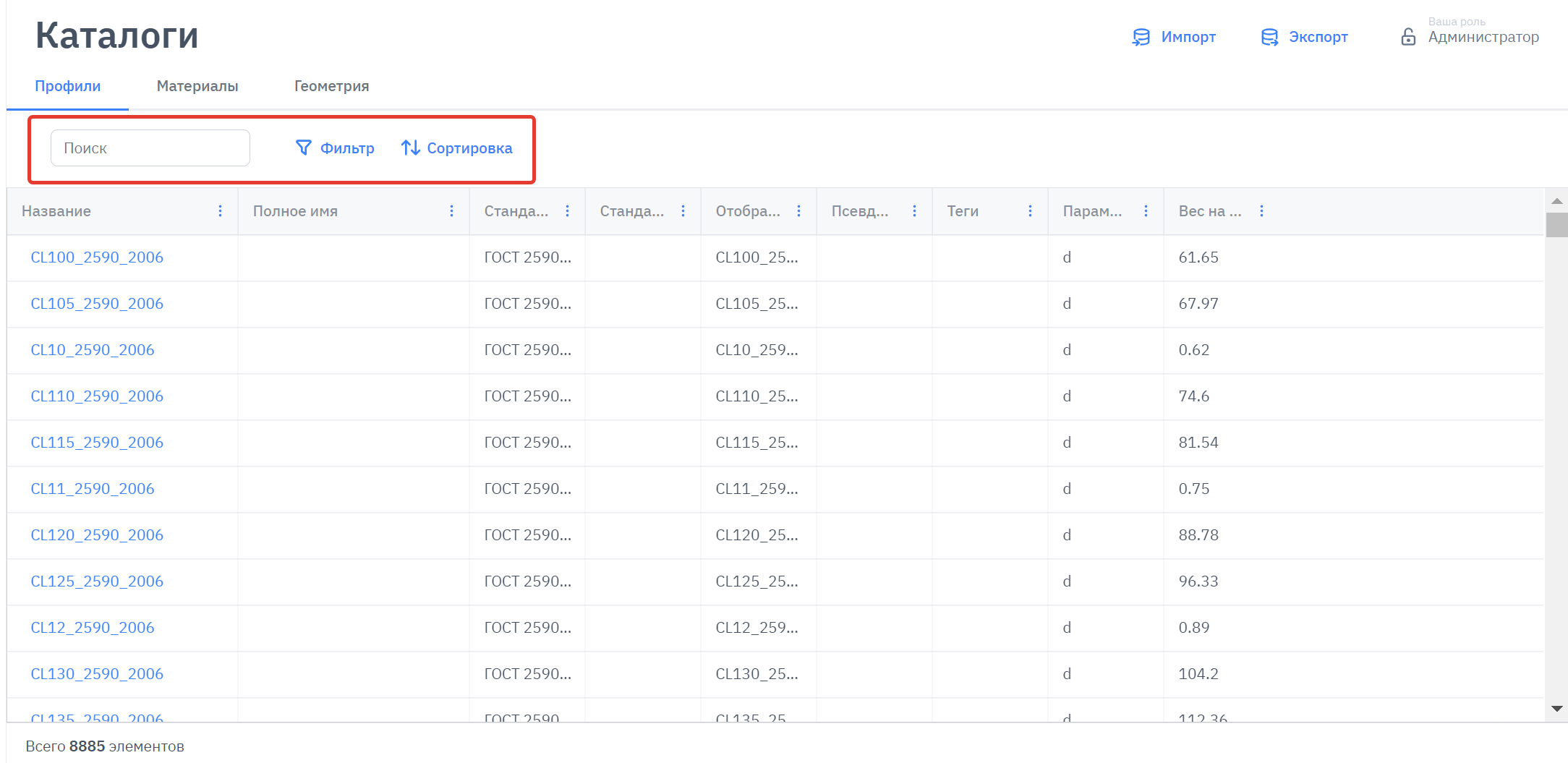Click weight cell 0.62

coord(1194,350)
